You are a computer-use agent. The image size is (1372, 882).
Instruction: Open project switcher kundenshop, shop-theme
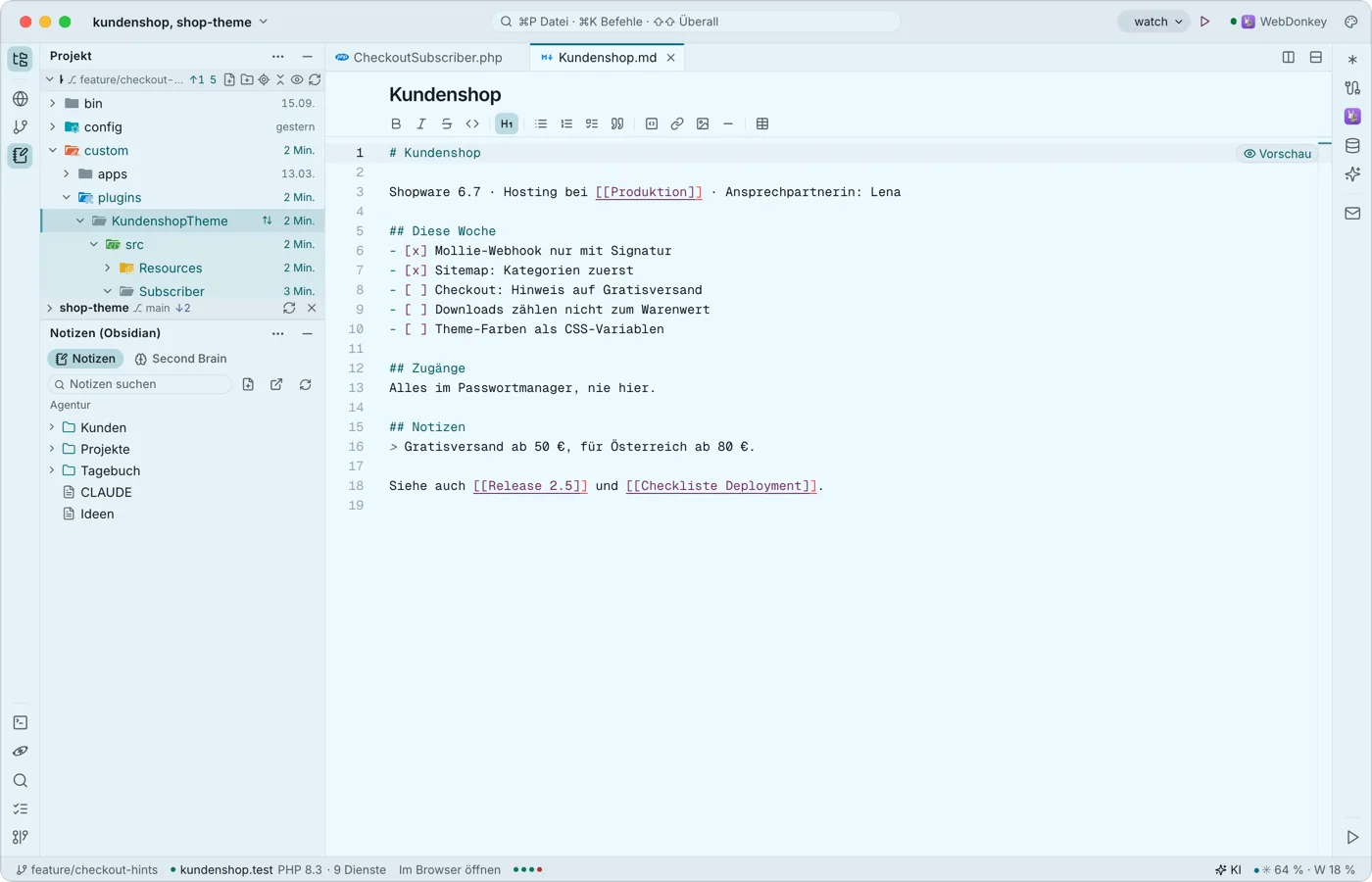pos(180,22)
